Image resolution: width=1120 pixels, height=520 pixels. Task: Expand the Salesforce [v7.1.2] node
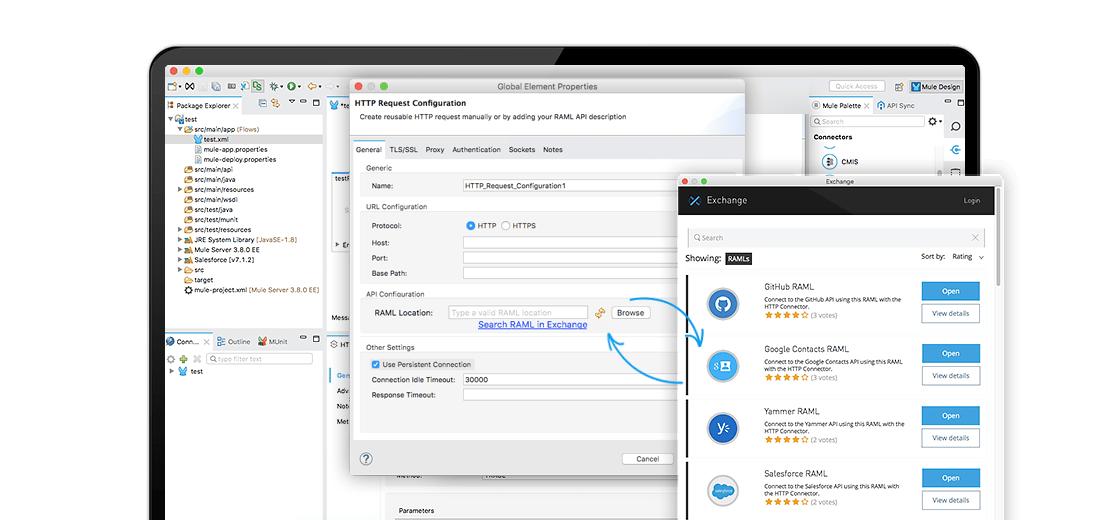(x=180, y=260)
